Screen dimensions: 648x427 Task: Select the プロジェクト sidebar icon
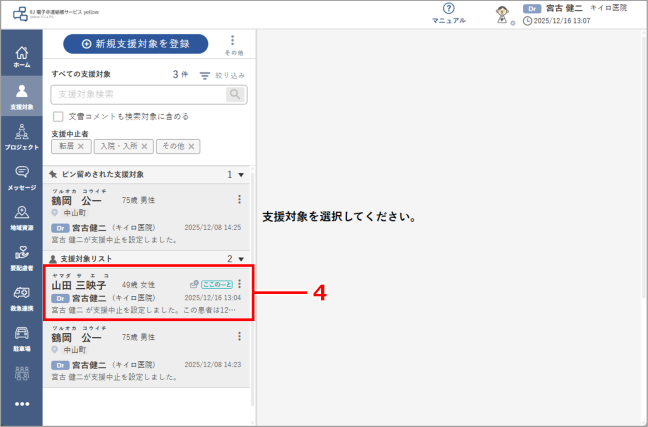pyautogui.click(x=21, y=137)
